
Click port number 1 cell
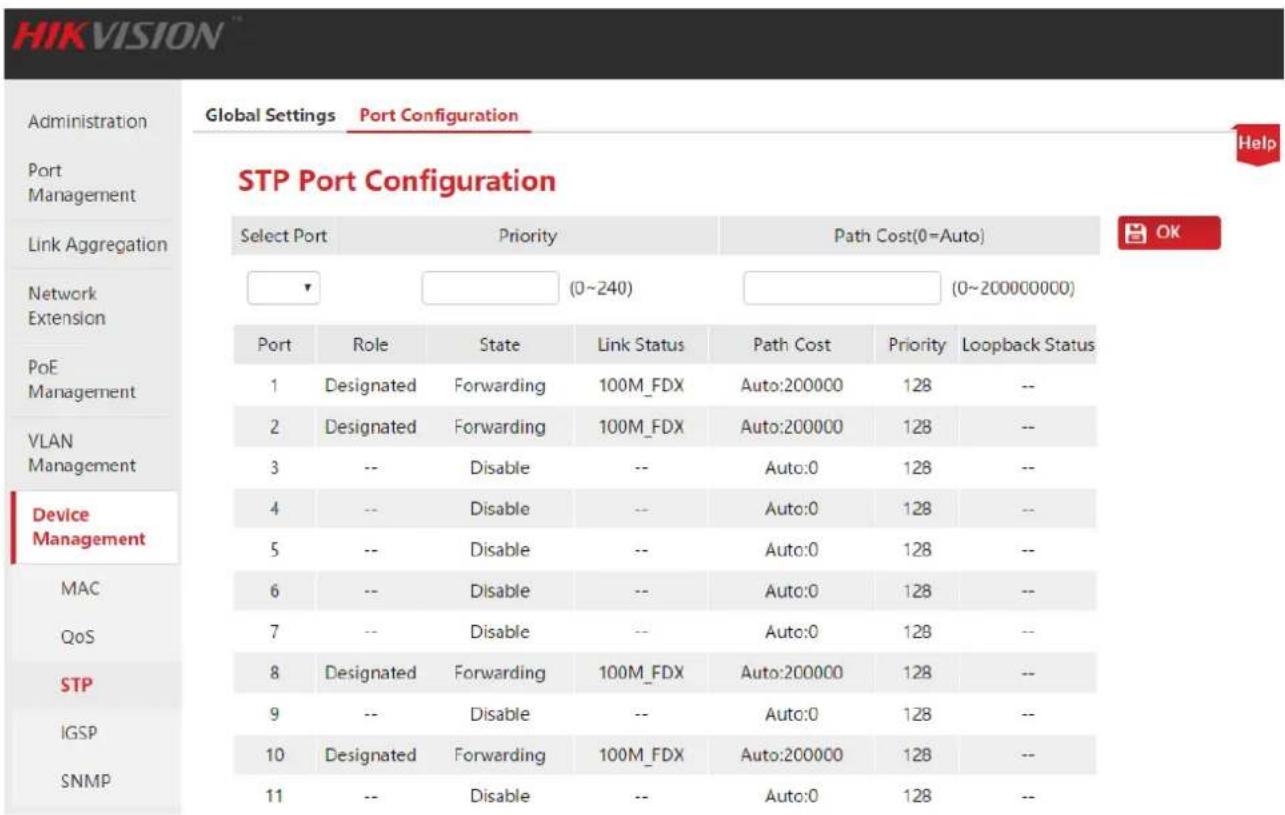point(274,386)
